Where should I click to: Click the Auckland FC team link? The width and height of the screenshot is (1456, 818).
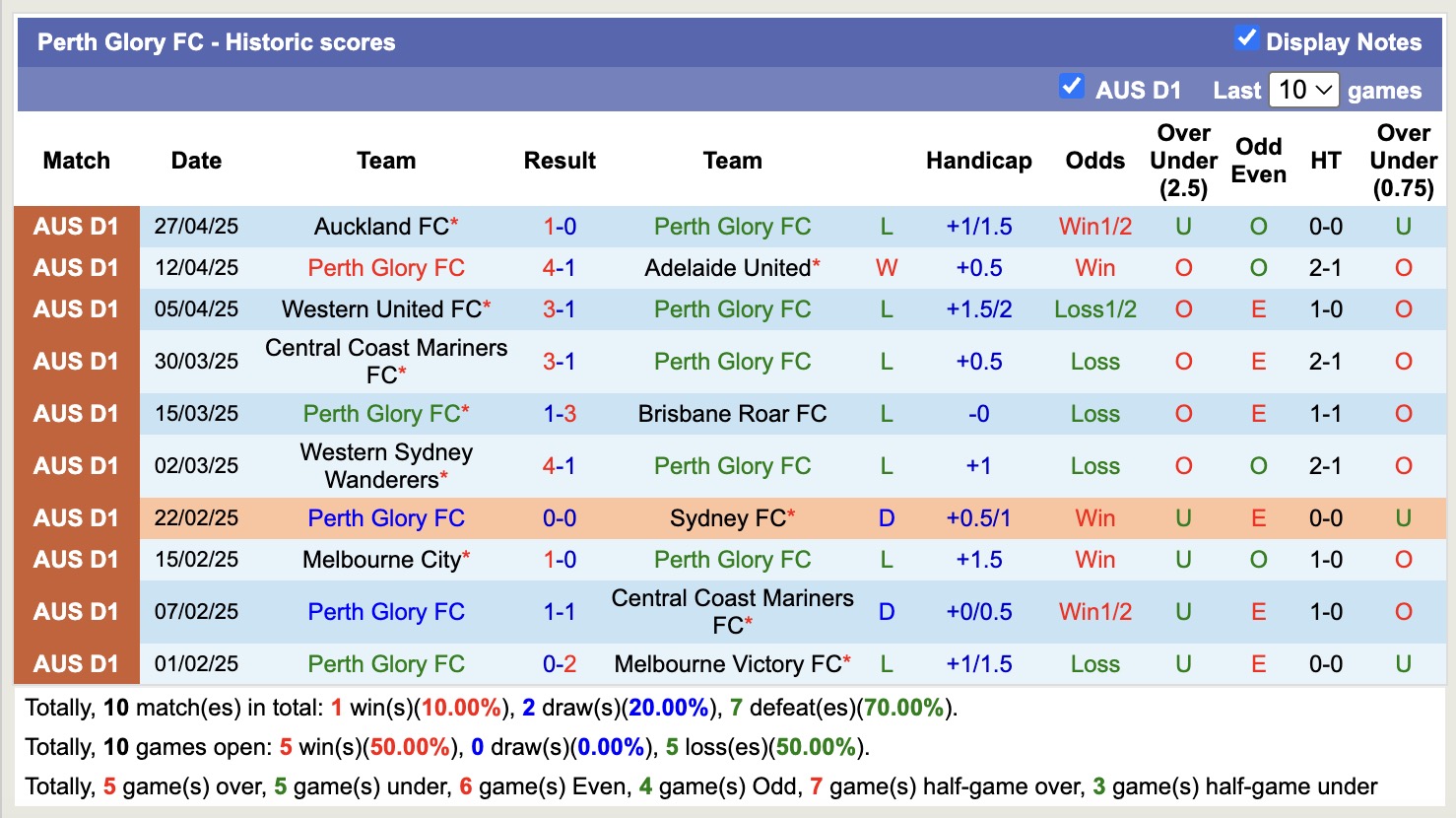(379, 227)
